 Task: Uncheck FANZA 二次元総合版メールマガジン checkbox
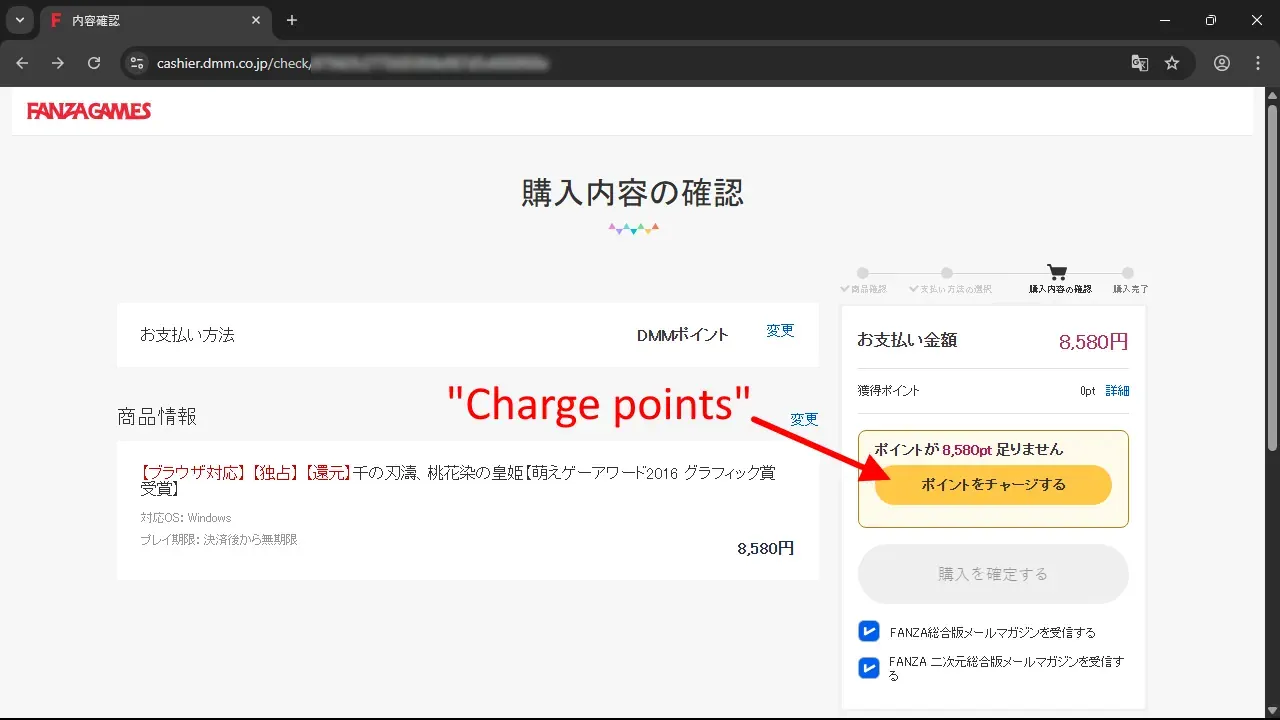[x=869, y=668]
